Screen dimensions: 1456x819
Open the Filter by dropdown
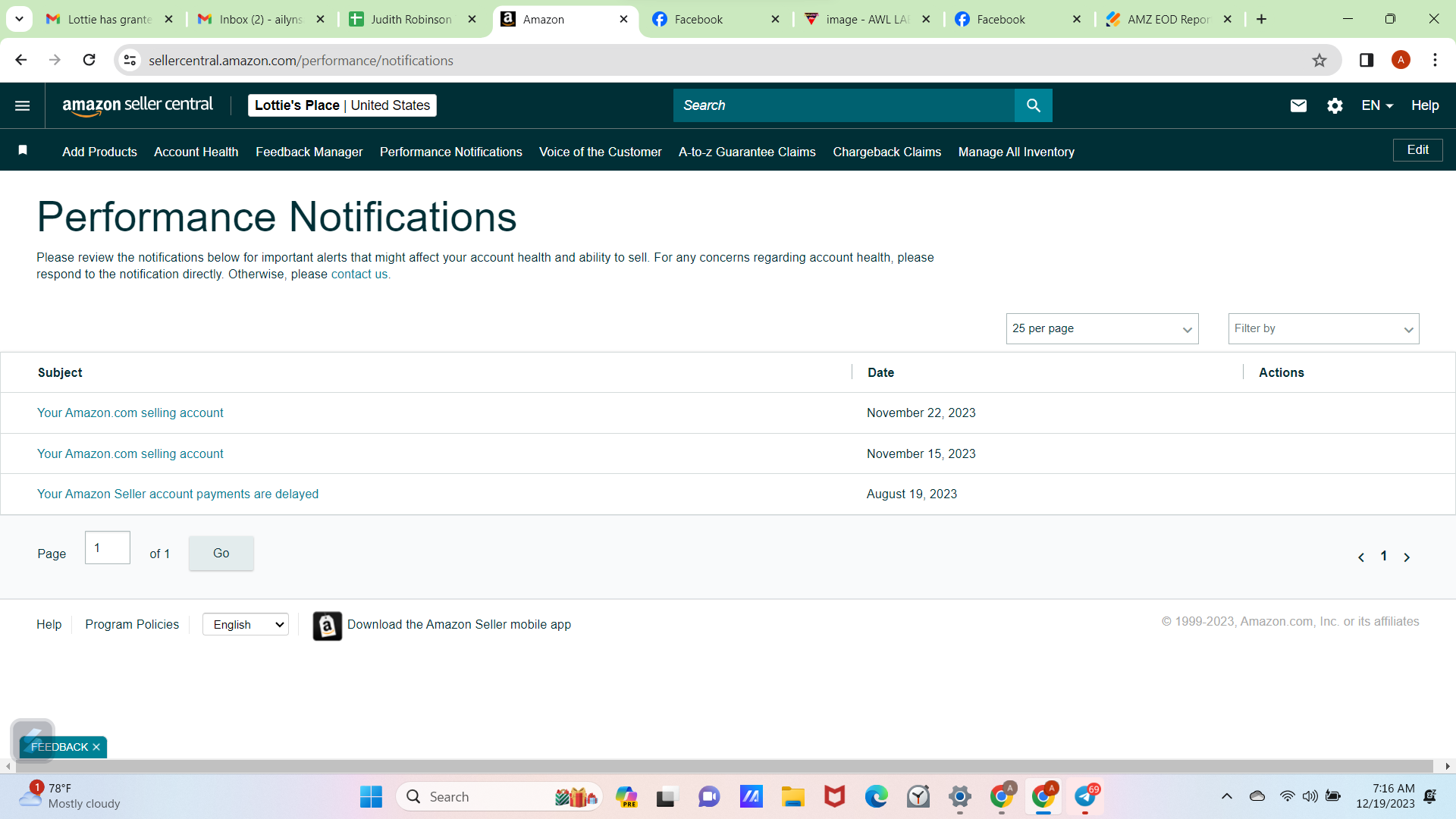(1323, 328)
